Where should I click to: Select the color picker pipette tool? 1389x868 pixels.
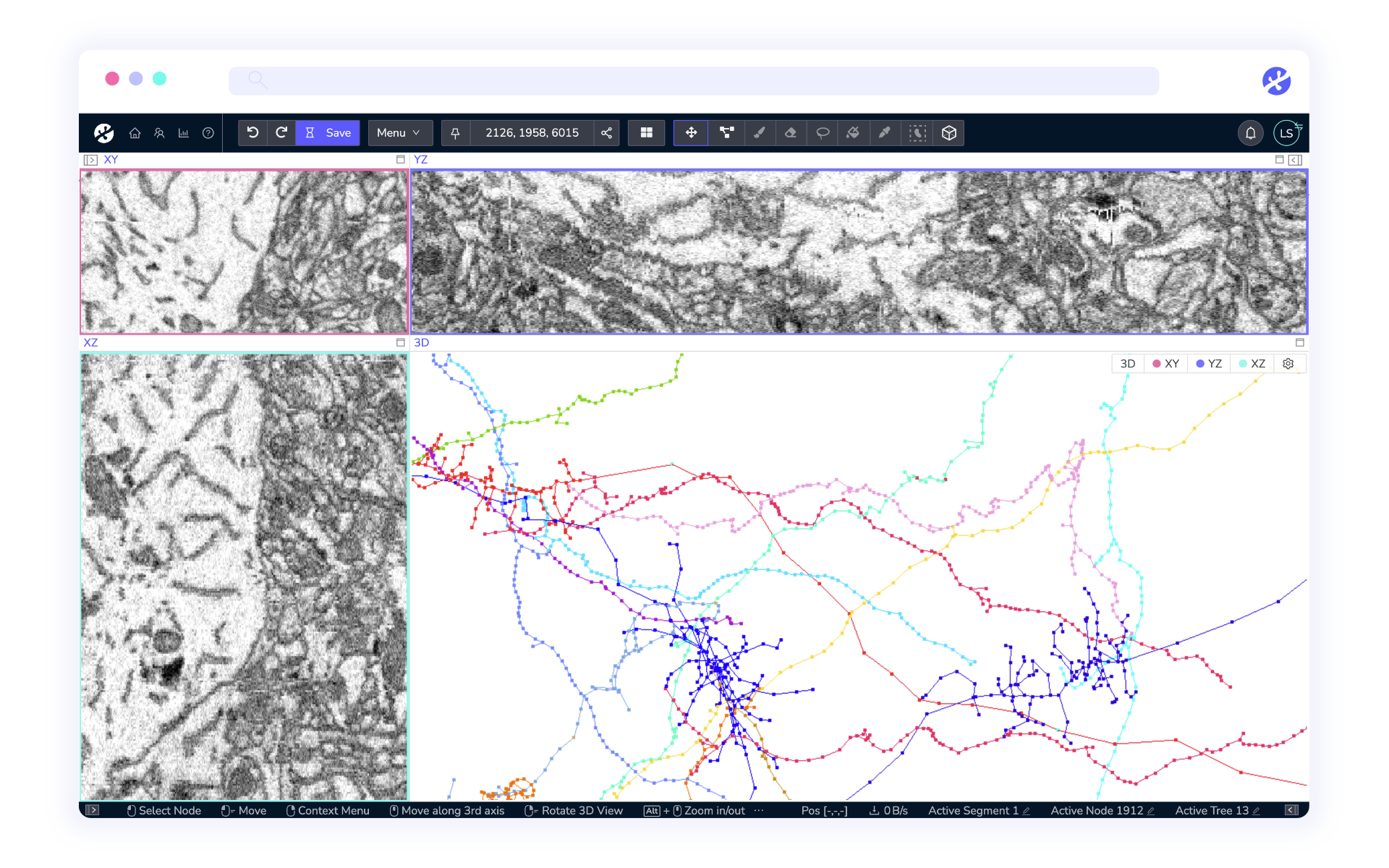pyautogui.click(x=885, y=133)
